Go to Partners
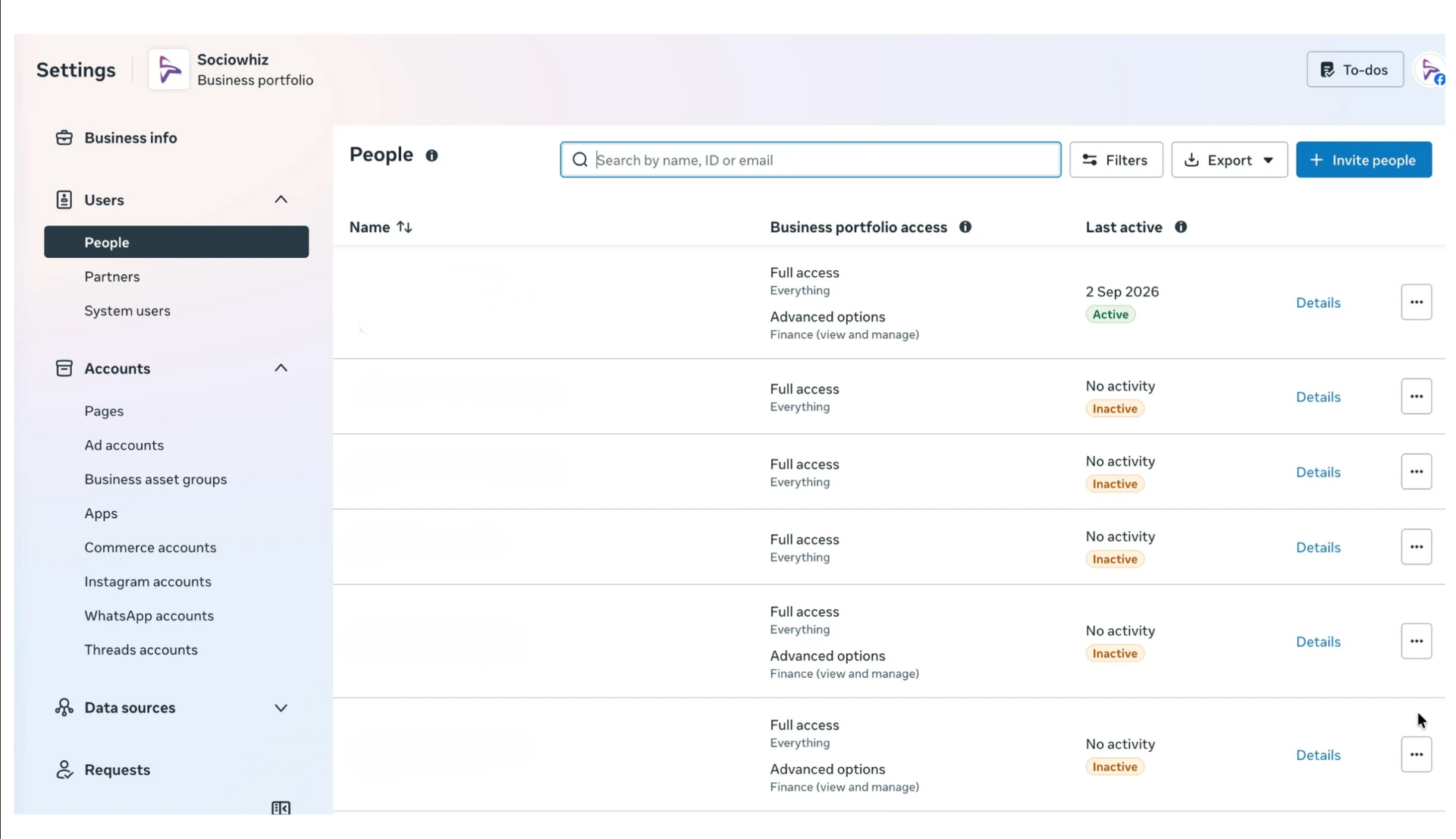The width and height of the screenshot is (1456, 839). 112,277
